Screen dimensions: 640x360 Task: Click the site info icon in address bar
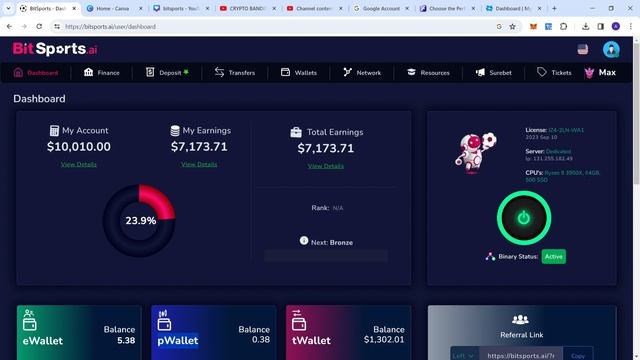click(57, 27)
